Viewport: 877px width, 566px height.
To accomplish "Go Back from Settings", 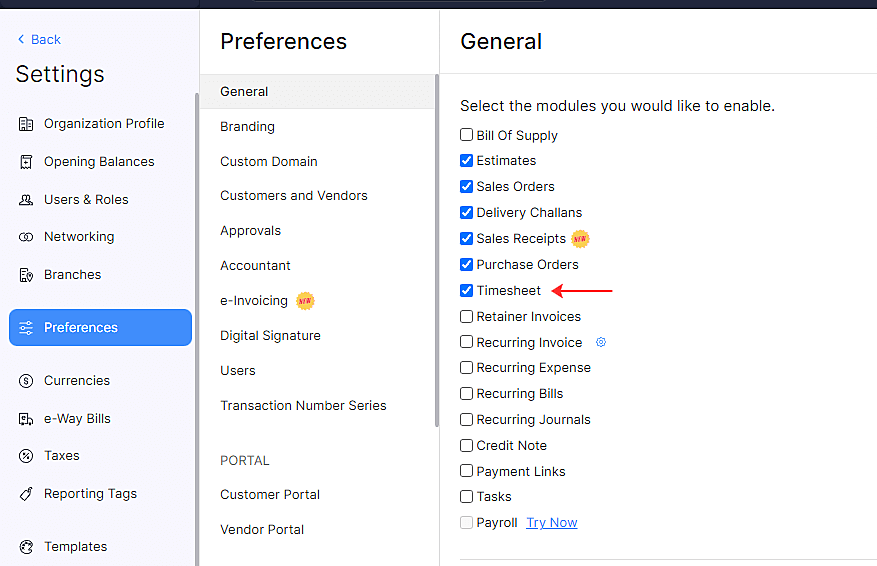I will pyautogui.click(x=39, y=40).
